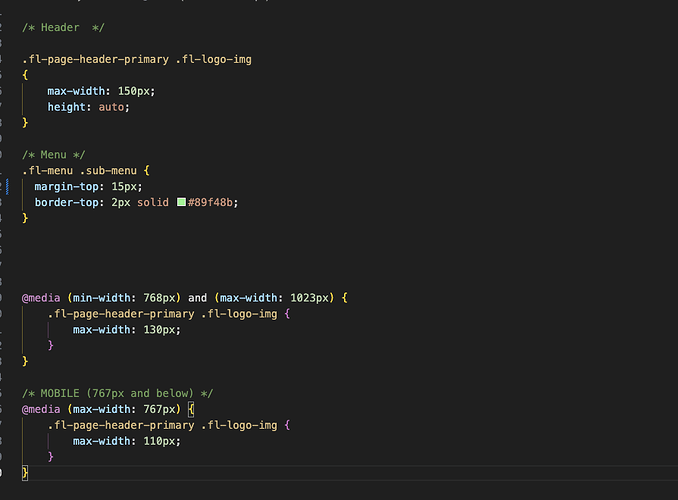Click the margin-top property name
The image size is (678, 500).
(x=66, y=186)
